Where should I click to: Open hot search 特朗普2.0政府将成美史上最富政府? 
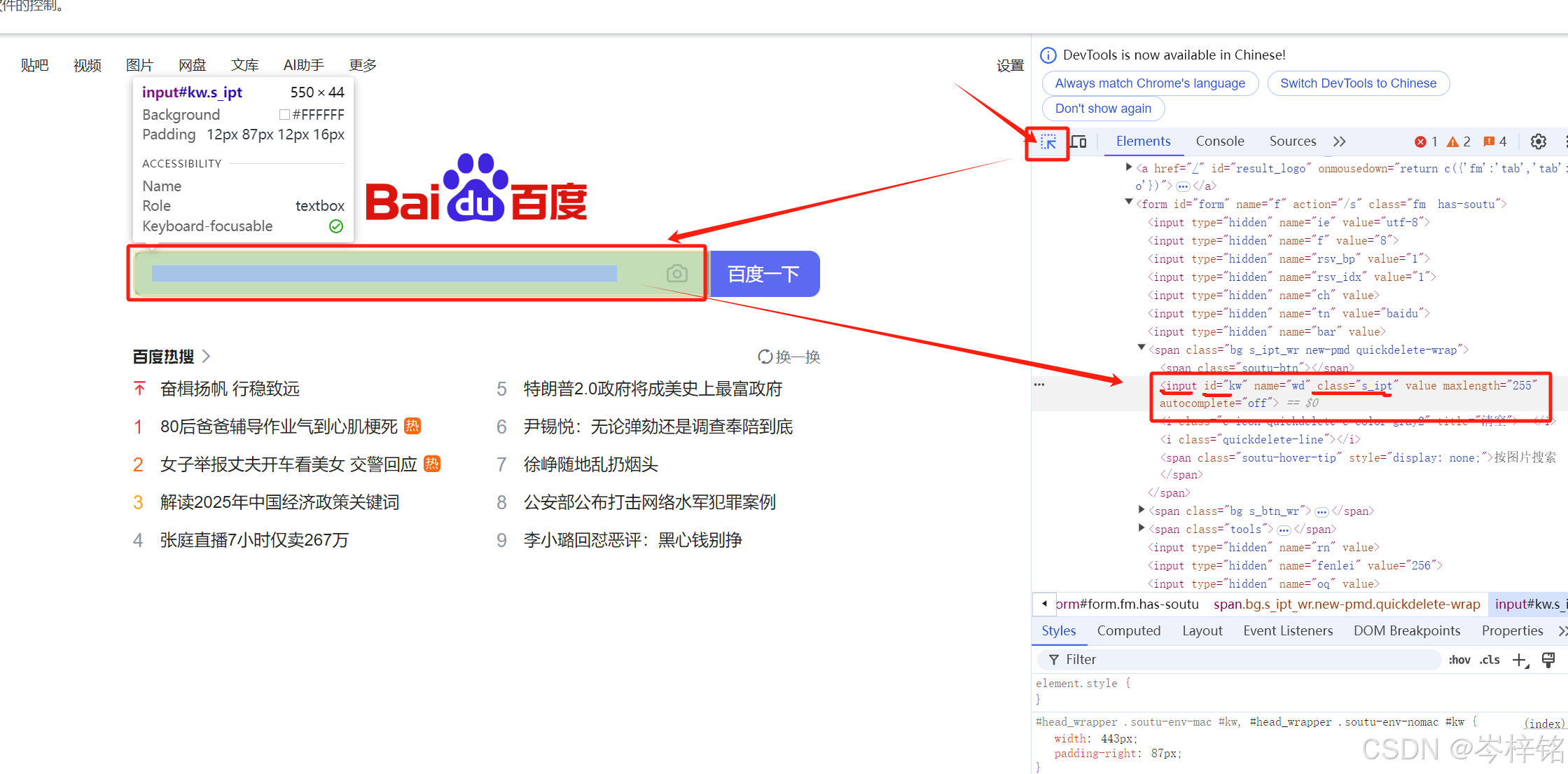pyautogui.click(x=653, y=389)
